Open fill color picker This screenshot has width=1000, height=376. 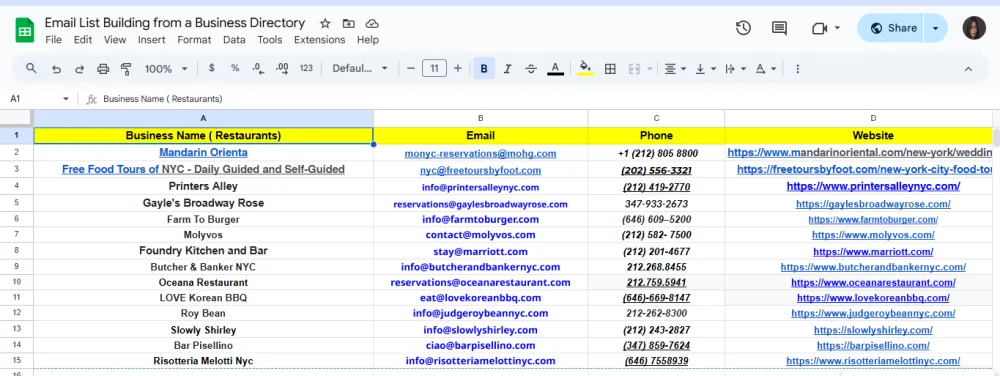point(585,68)
